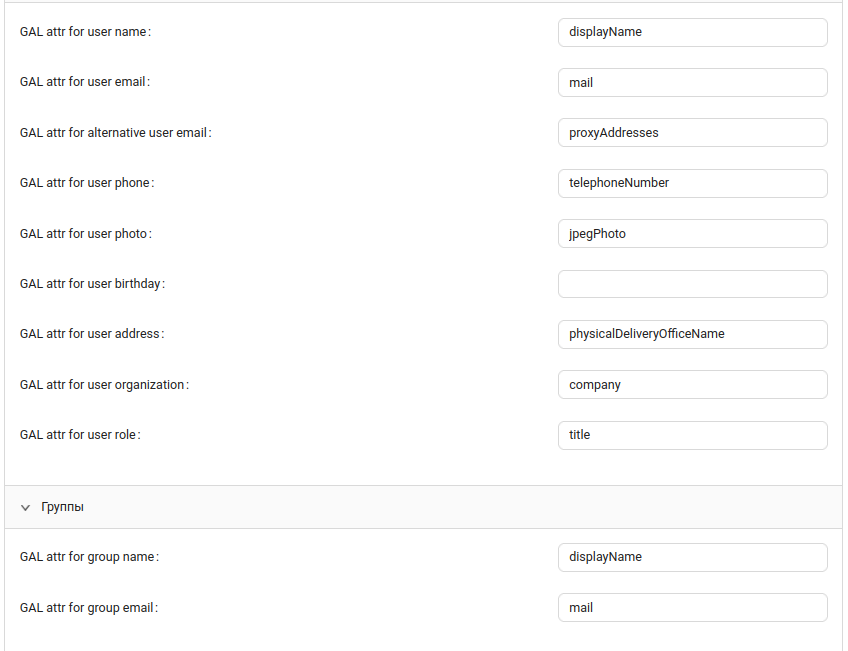Click the 'GAL attr for user organization' label
This screenshot has height=651, width=848.
[x=104, y=385]
